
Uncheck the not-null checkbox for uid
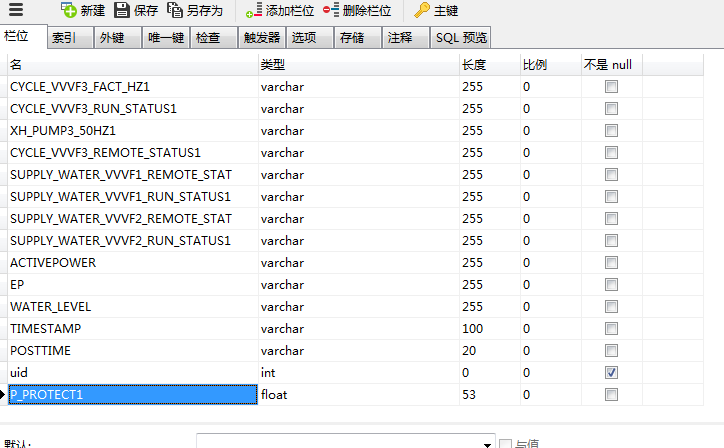tap(611, 373)
